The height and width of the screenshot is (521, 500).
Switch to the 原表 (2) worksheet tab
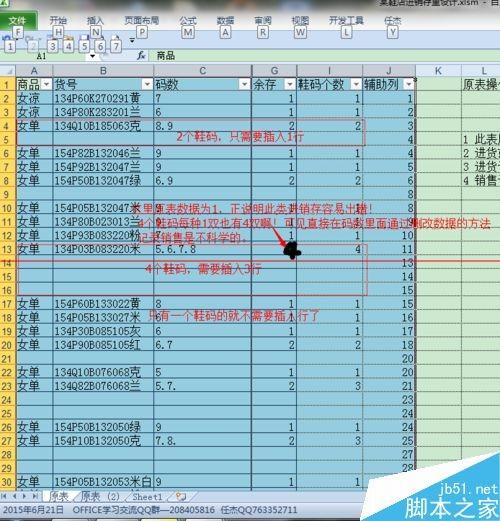point(100,497)
